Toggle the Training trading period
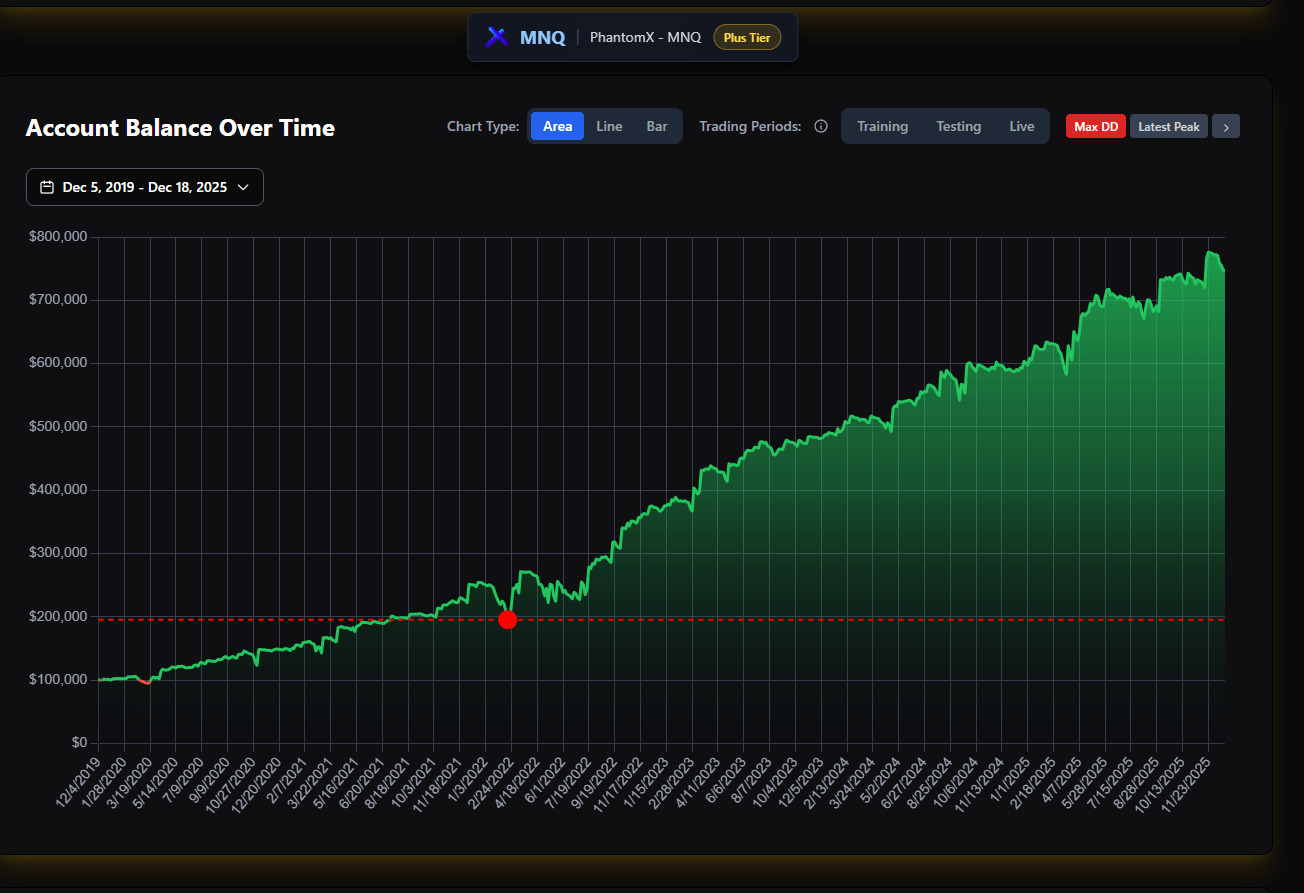Screen dimensions: 1304x893 (x=882, y=126)
